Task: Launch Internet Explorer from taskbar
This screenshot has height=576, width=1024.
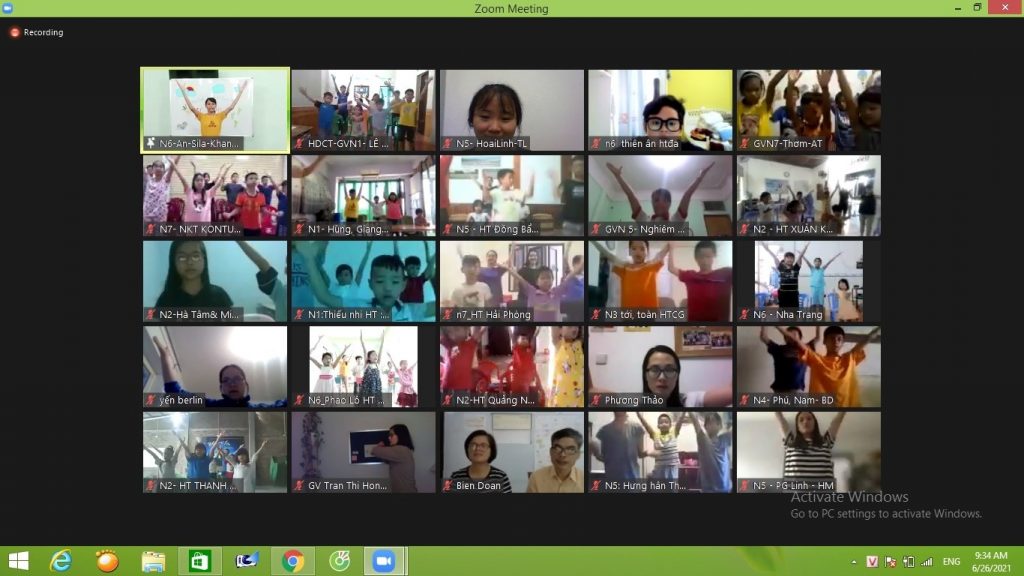Action: (61, 561)
